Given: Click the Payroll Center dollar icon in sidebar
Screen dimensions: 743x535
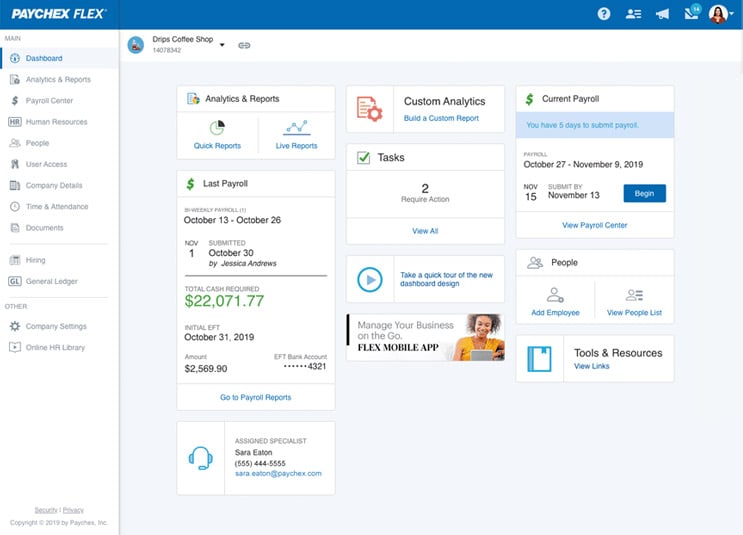Looking at the screenshot, I should (x=15, y=100).
